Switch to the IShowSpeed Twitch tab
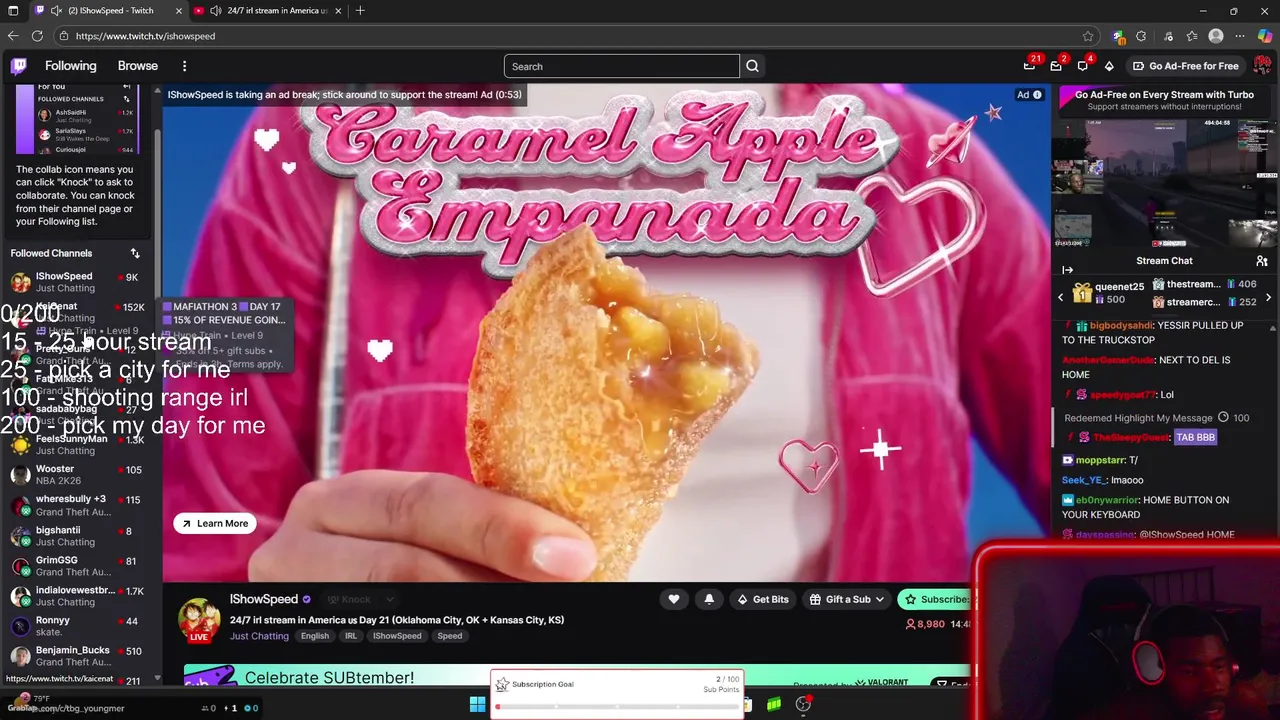 tap(110, 11)
